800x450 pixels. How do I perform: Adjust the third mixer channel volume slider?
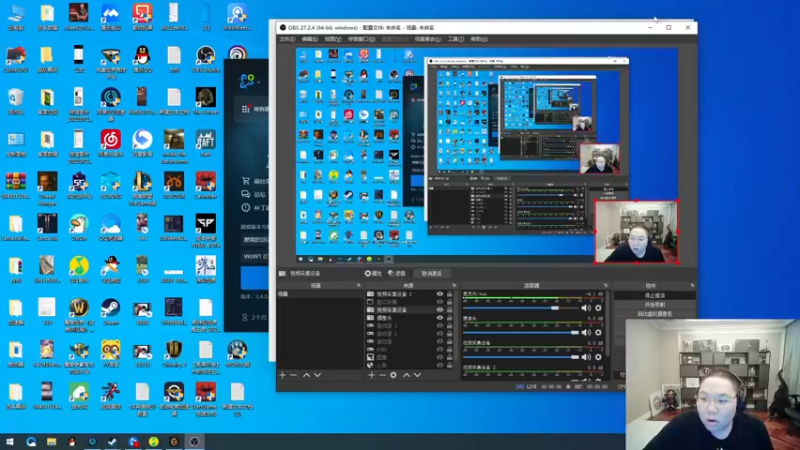point(575,357)
